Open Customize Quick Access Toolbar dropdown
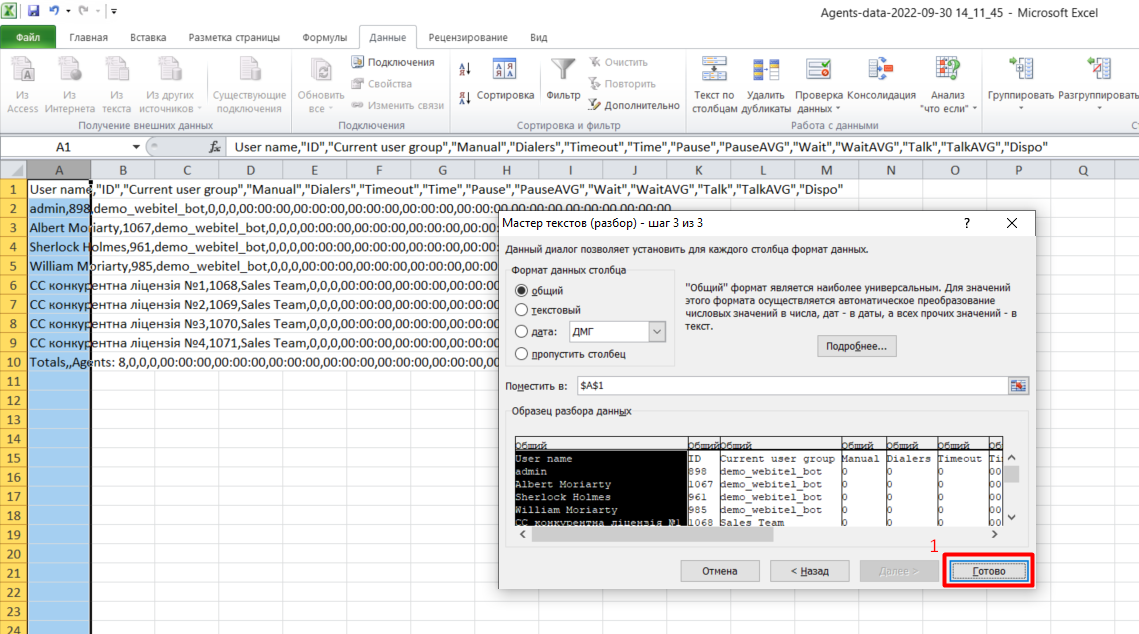Viewport: 1139px width, 634px height. click(114, 12)
